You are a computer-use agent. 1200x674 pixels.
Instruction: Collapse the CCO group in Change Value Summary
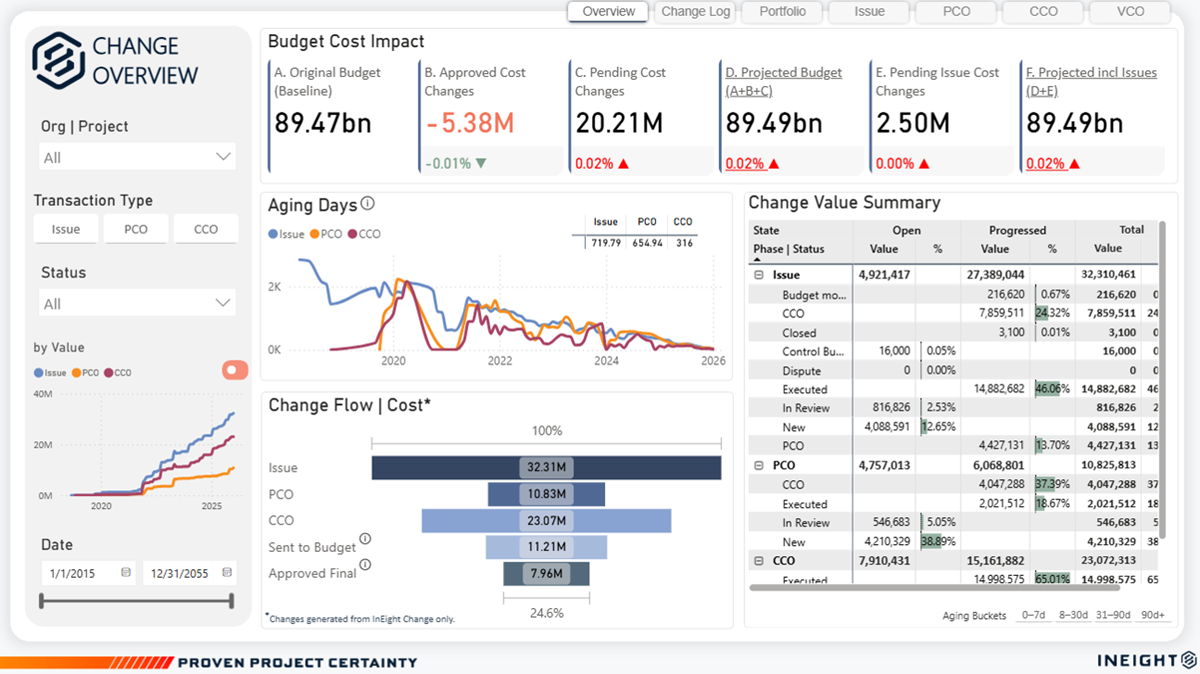tap(759, 561)
